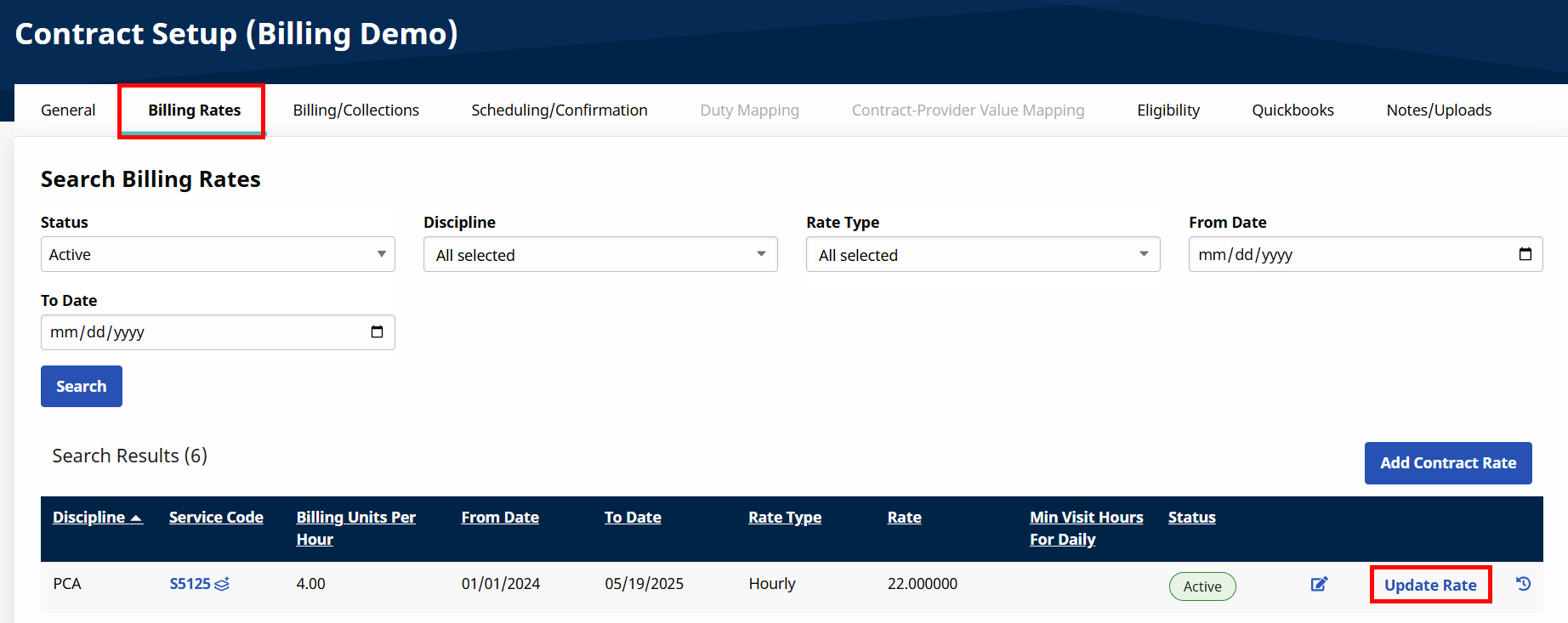Sort by Discipline column arrow
The width and height of the screenshot is (1568, 623).
click(136, 518)
